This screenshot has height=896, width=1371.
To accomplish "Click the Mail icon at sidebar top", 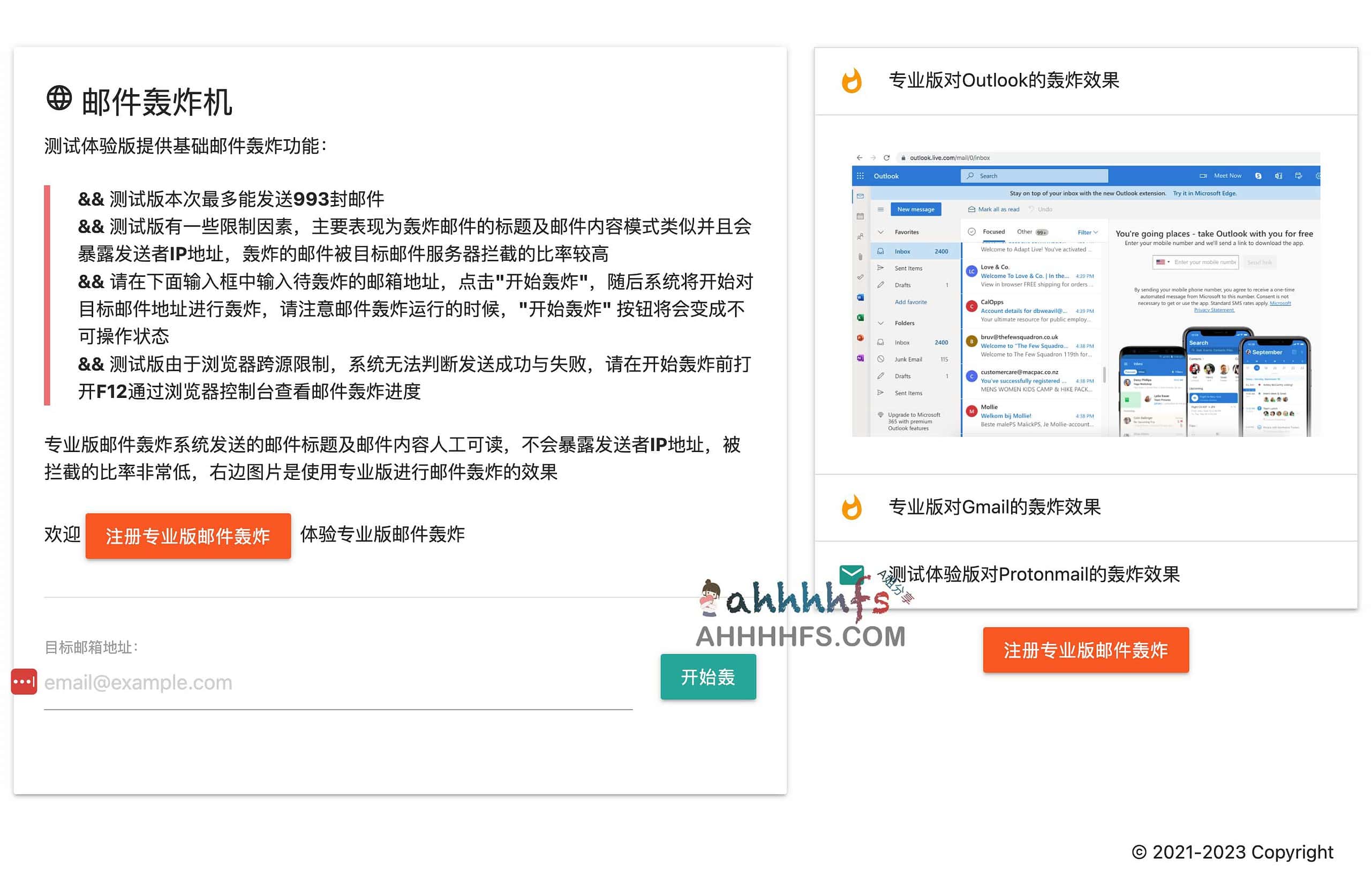I will tap(861, 196).
